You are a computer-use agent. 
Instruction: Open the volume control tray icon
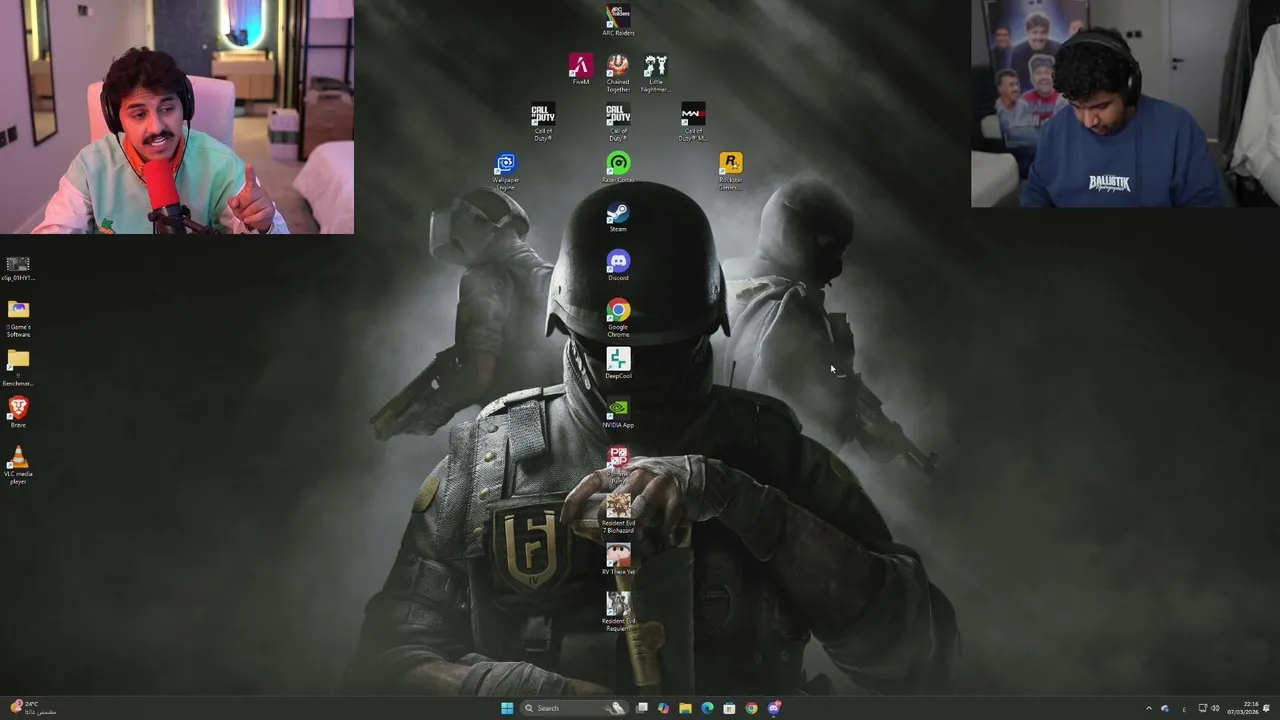pyautogui.click(x=1215, y=708)
